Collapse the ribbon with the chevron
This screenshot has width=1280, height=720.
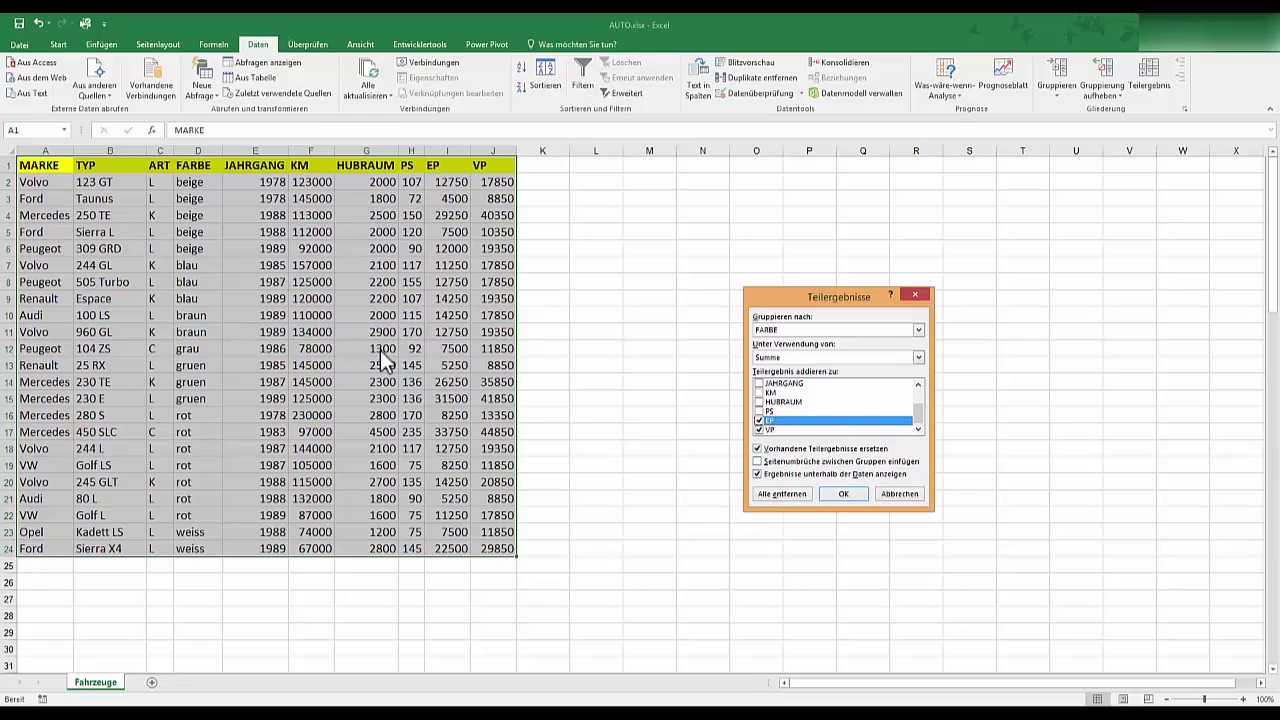(x=1270, y=109)
